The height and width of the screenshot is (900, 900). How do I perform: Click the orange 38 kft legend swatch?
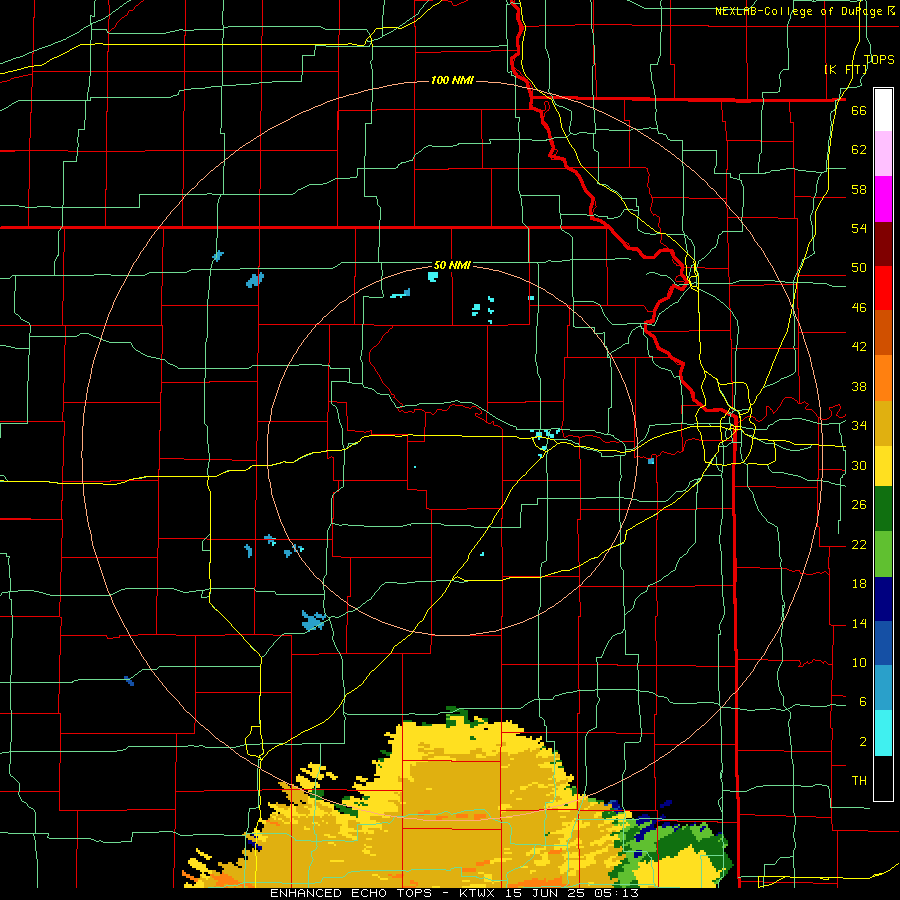(x=883, y=378)
